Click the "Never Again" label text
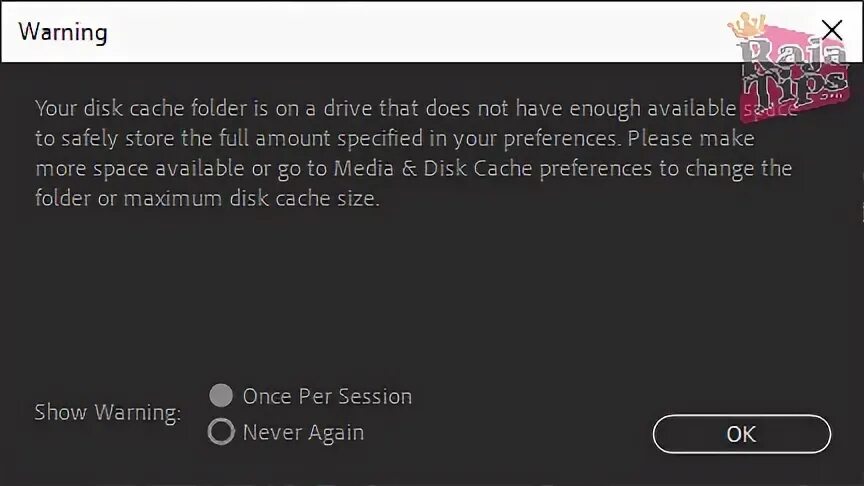The width and height of the screenshot is (864, 486). [x=303, y=433]
